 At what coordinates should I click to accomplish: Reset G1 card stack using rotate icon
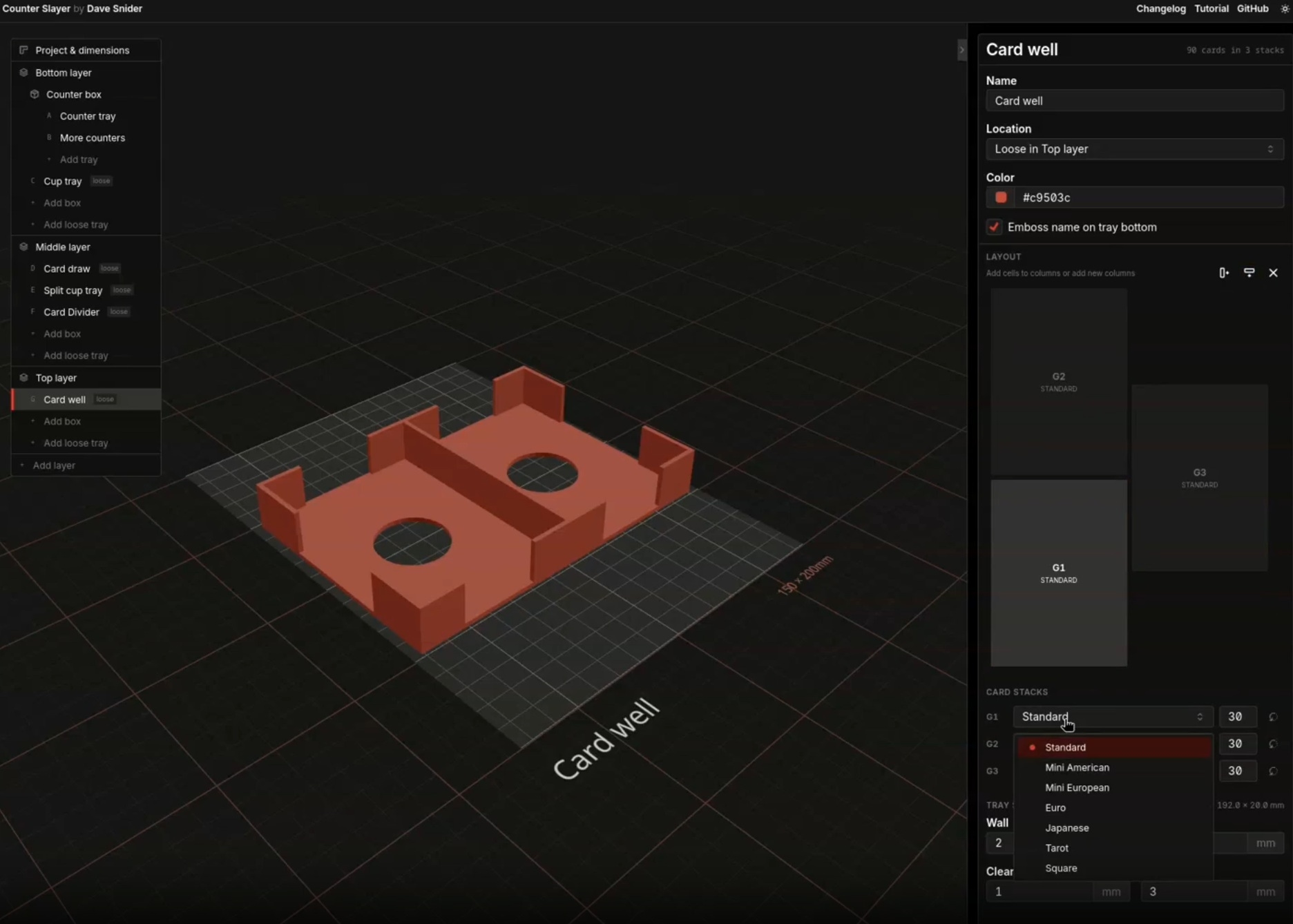pyautogui.click(x=1273, y=717)
